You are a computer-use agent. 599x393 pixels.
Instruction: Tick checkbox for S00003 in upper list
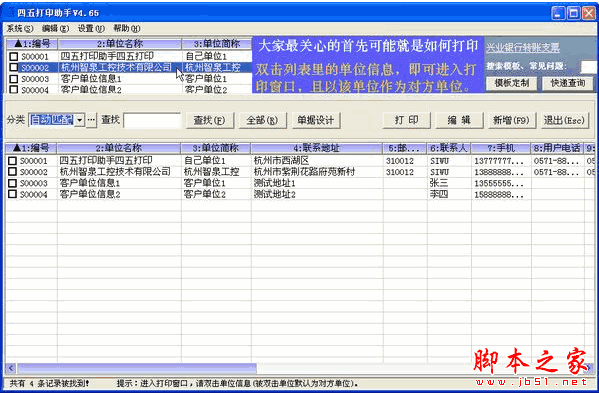pyautogui.click(x=14, y=79)
